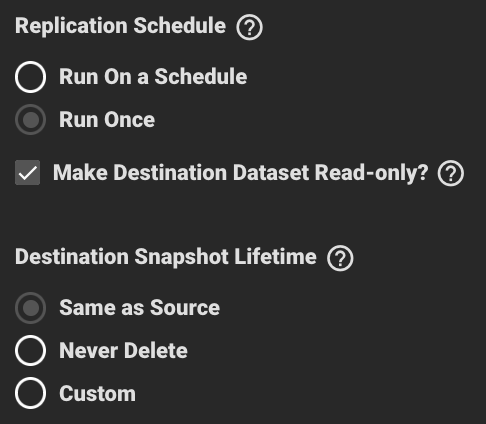Show help for Make Destination Dataset Read-only

pyautogui.click(x=451, y=173)
